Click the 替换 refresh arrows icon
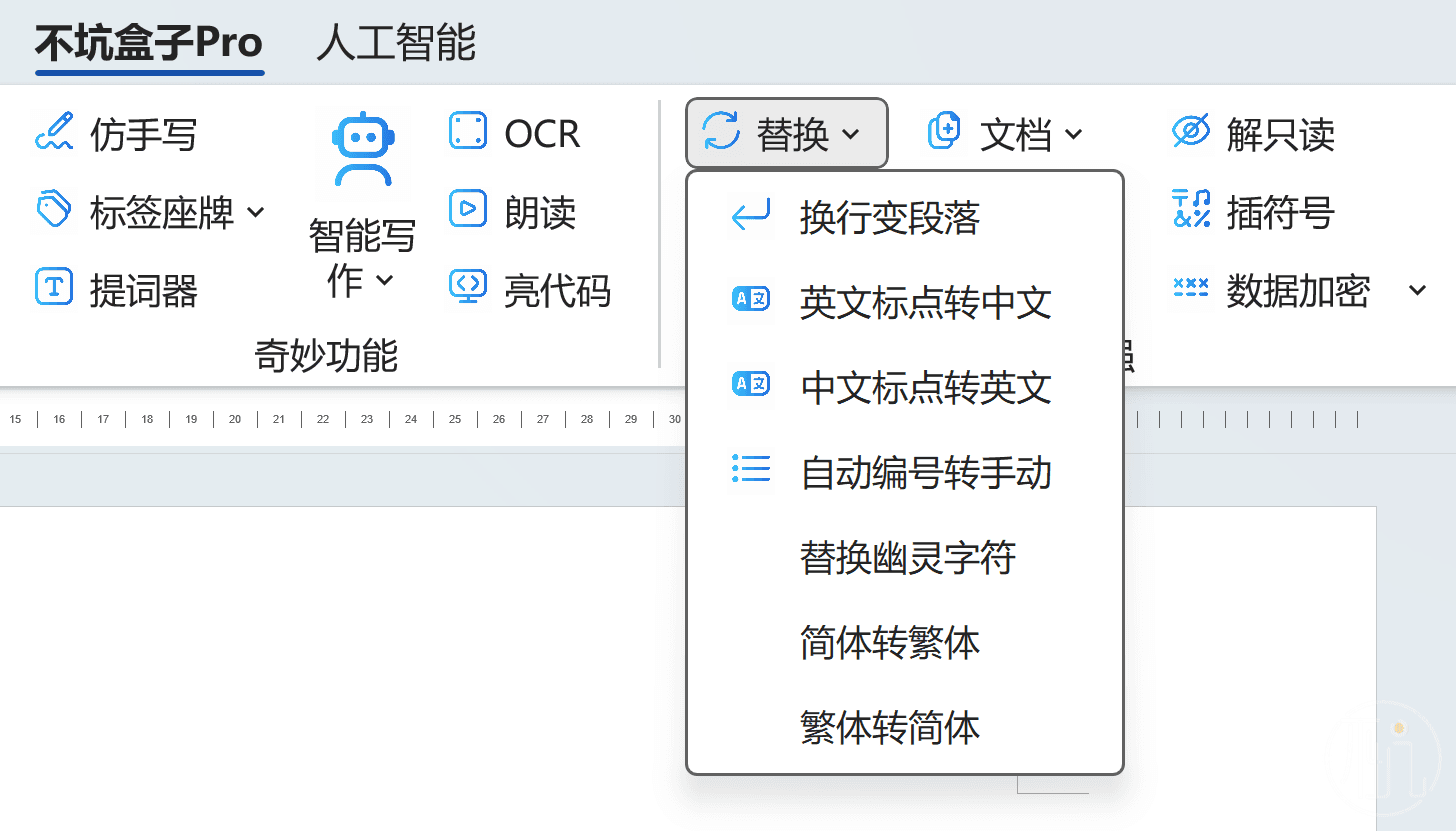This screenshot has width=1456, height=831. click(x=721, y=131)
